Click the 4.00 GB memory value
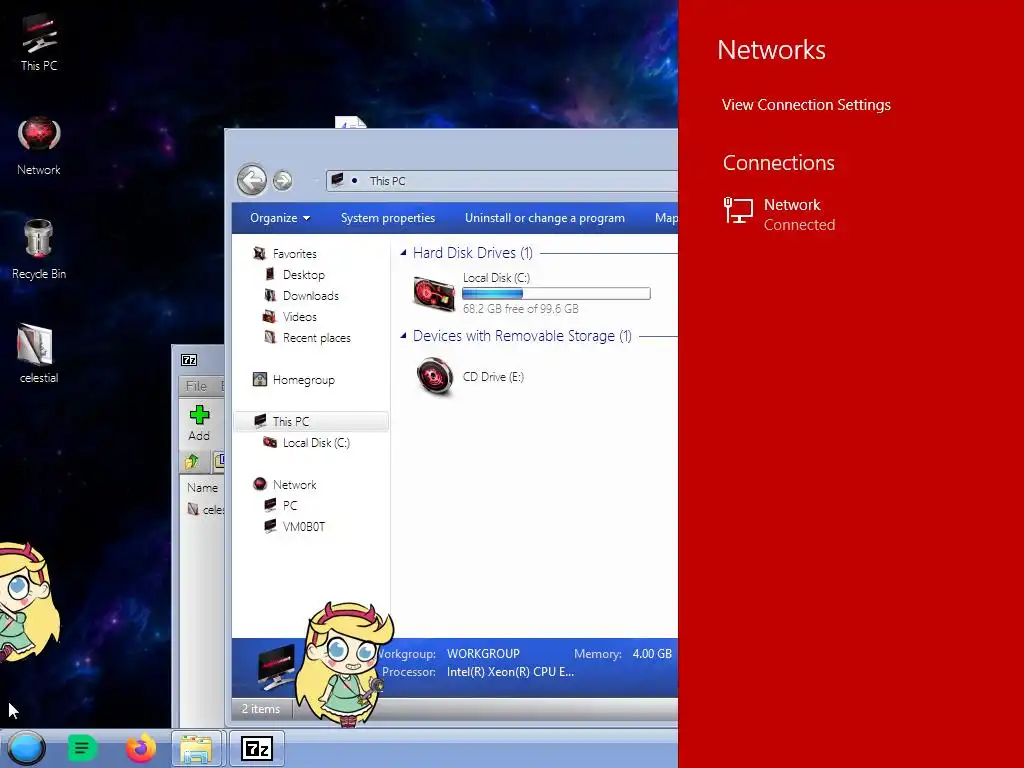Image resolution: width=1024 pixels, height=768 pixels. click(x=652, y=654)
